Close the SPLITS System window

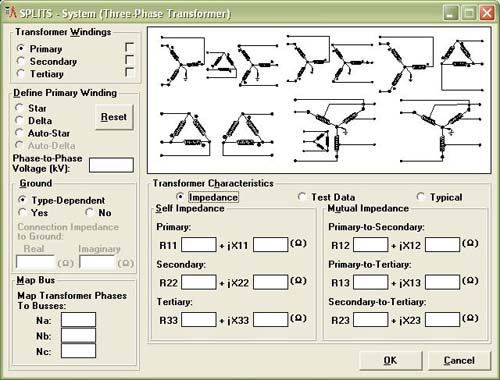click(487, 13)
